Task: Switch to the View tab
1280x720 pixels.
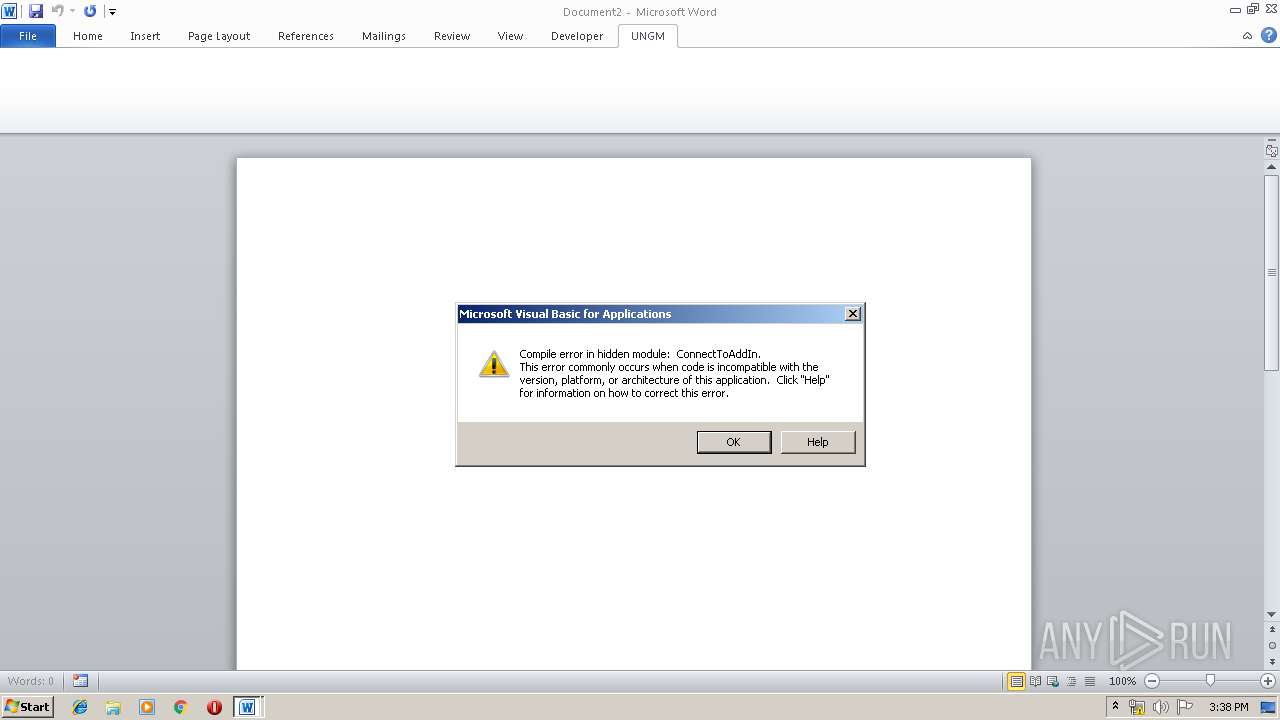Action: click(x=511, y=36)
